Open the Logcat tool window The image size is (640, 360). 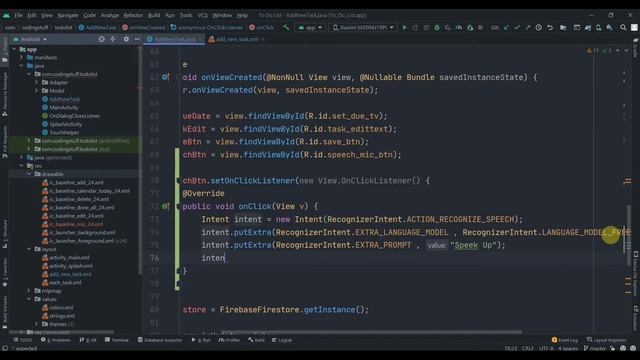click(282, 340)
